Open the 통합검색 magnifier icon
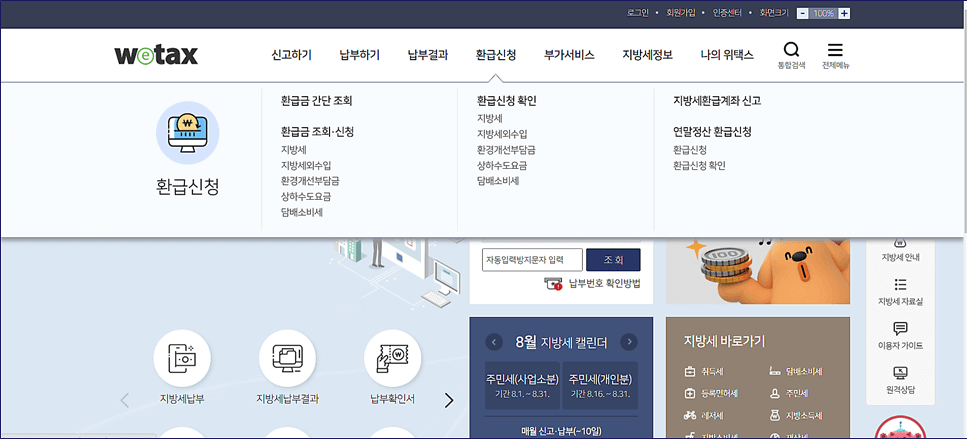The height and width of the screenshot is (439, 967). [x=791, y=50]
